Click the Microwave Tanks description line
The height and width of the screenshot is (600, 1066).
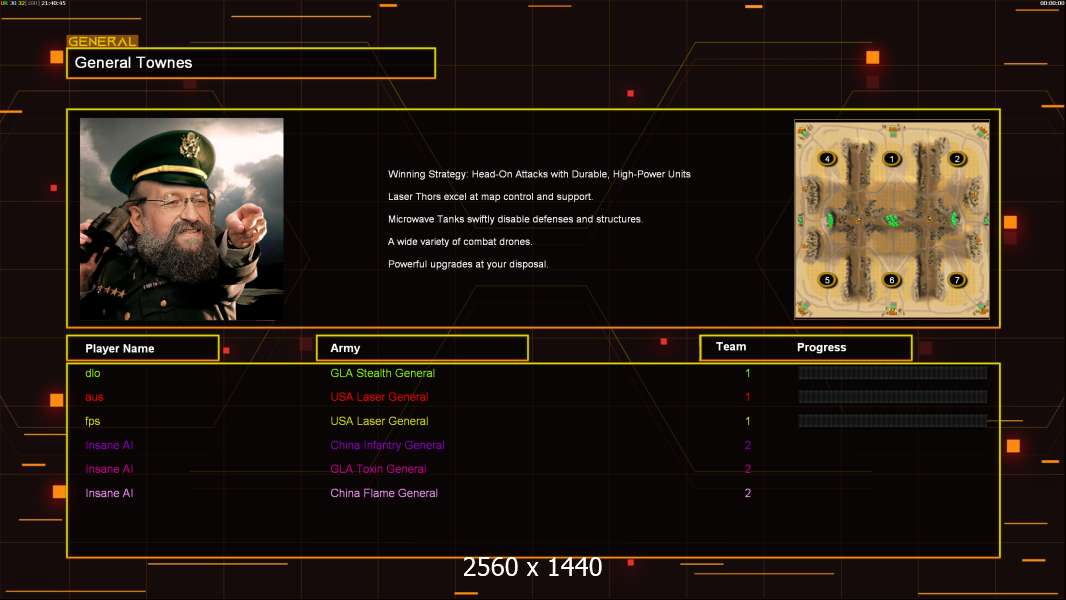tap(515, 219)
